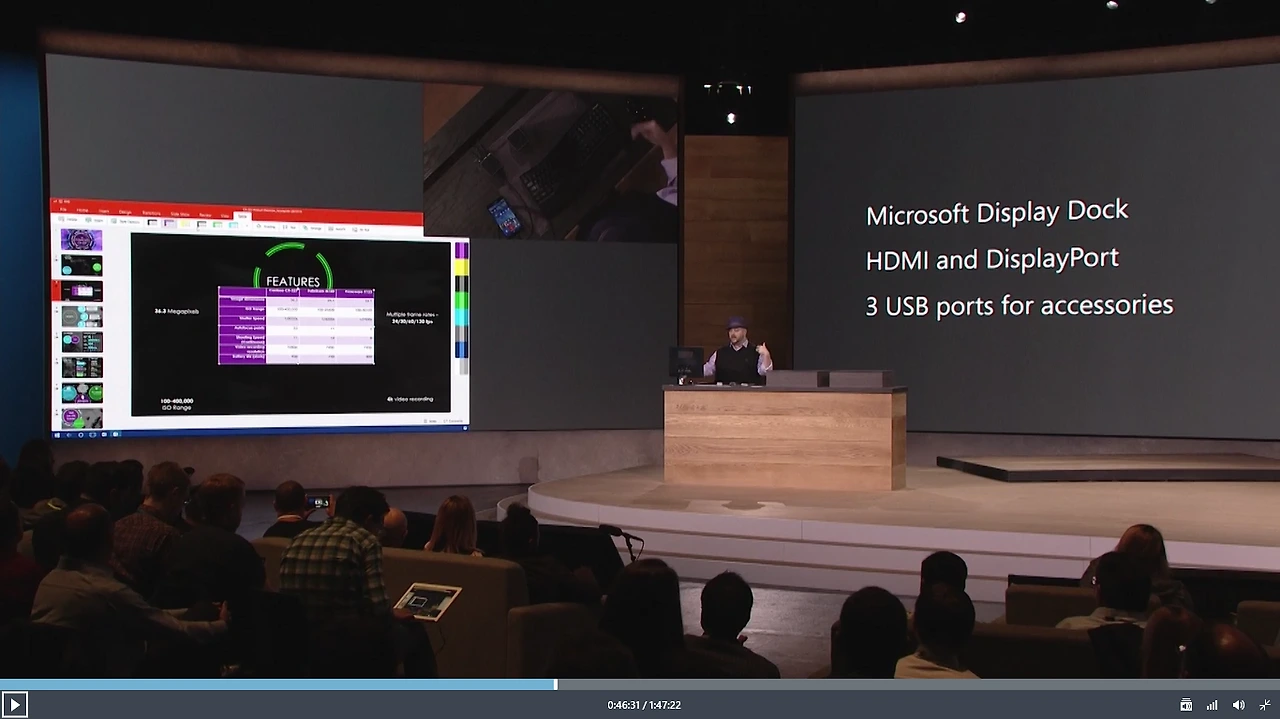Click the "FEATURES" heading on the projected slide

[x=293, y=282]
